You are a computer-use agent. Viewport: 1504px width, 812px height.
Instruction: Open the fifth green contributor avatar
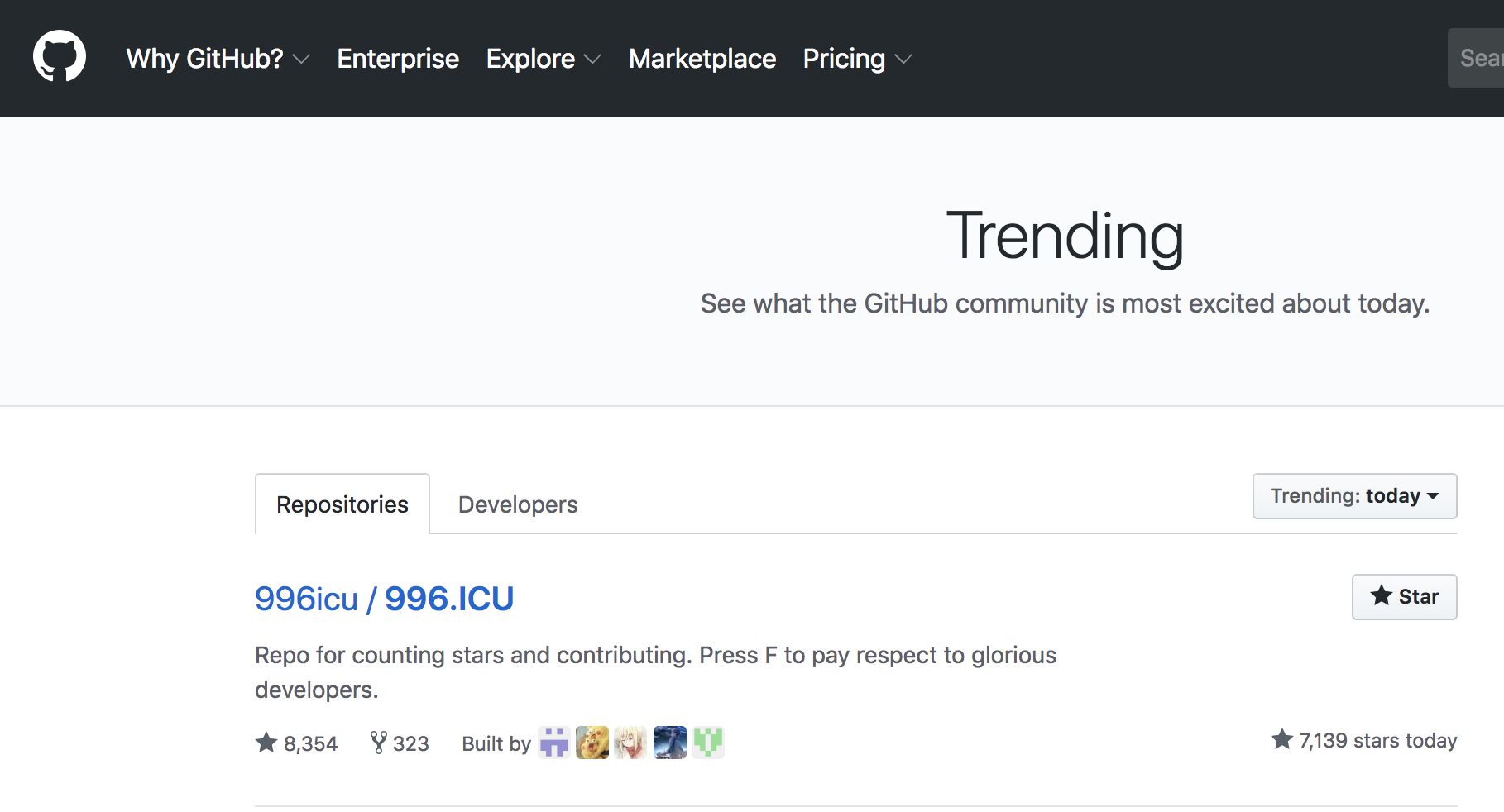[x=708, y=743]
